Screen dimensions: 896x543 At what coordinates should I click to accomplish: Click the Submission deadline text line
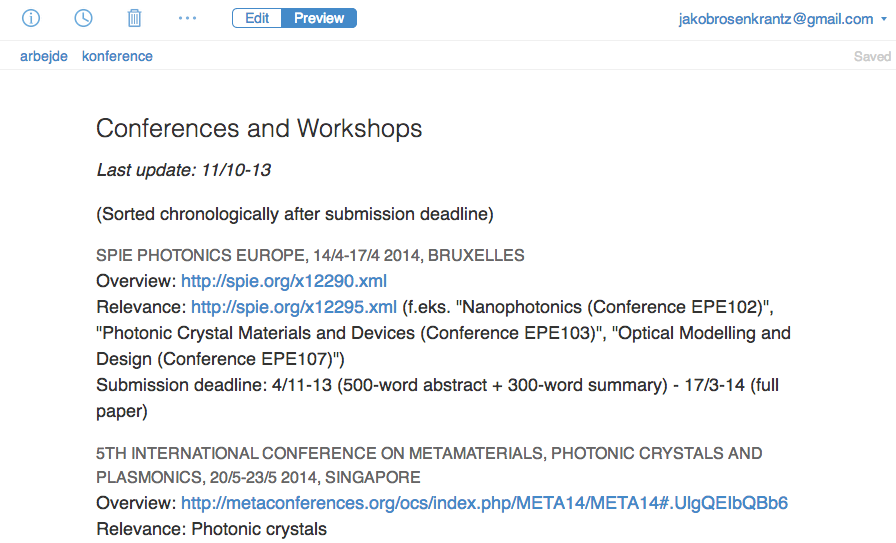click(438, 398)
